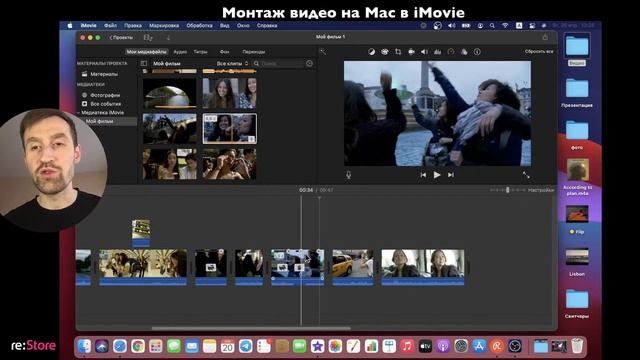The image size is (640, 360).
Task: Click the Share icon in iMovie title bar
Action: point(545,37)
